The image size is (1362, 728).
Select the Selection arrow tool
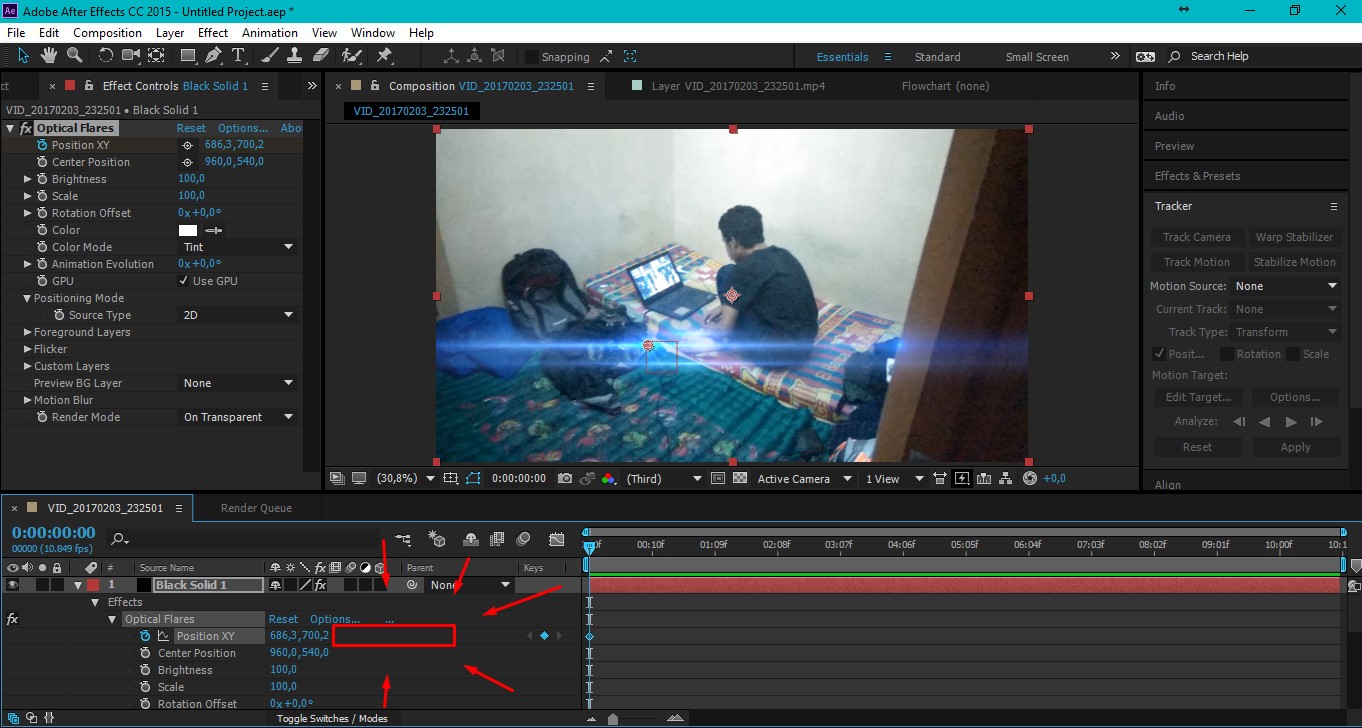(23, 55)
